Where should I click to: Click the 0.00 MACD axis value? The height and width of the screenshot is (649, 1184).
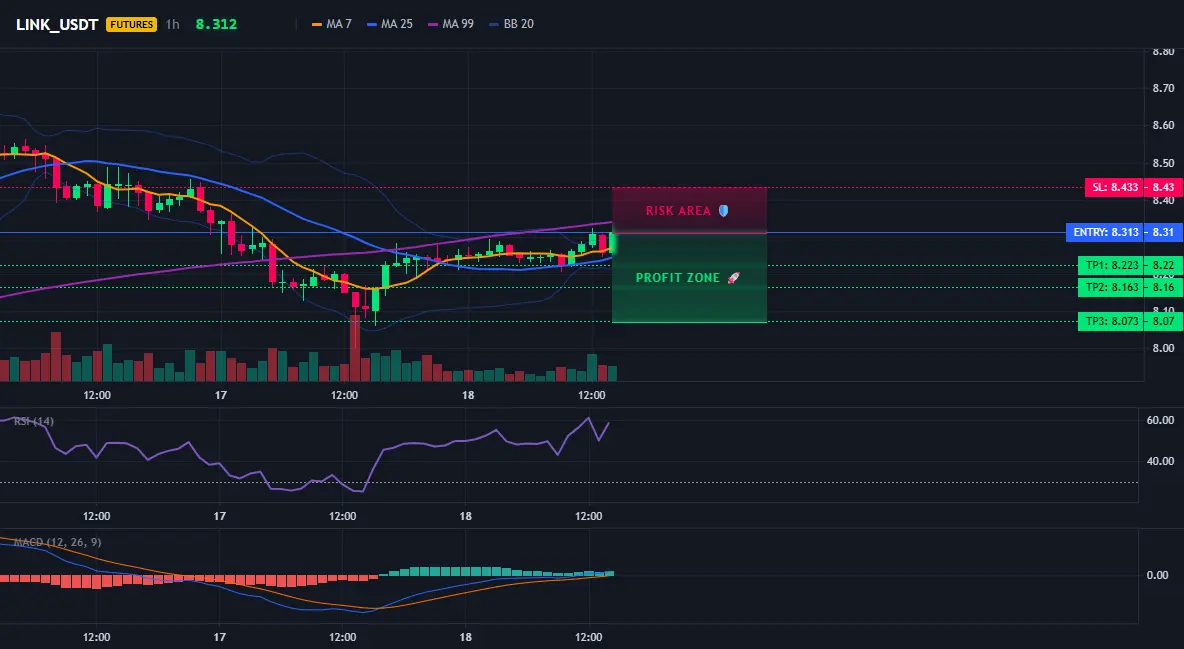coord(1158,575)
